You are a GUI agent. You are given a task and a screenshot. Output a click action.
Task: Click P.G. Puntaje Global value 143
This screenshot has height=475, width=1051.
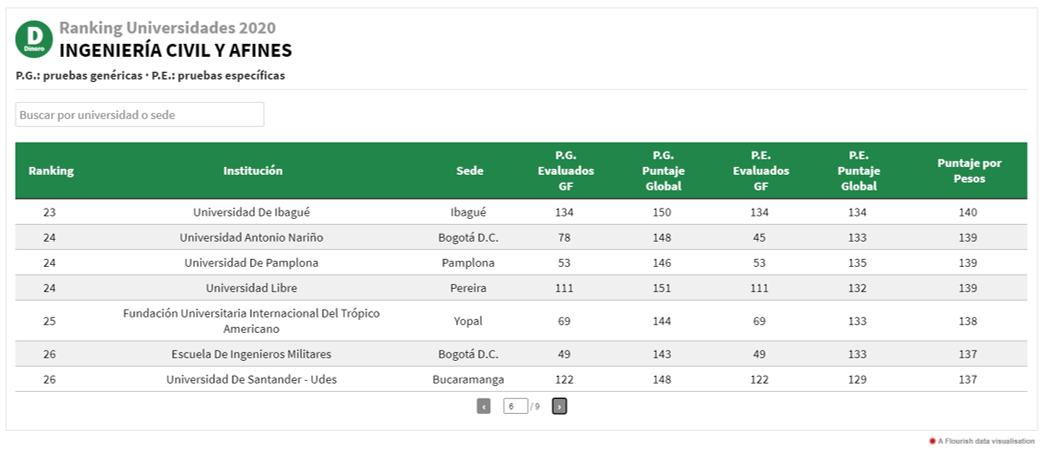tap(662, 354)
